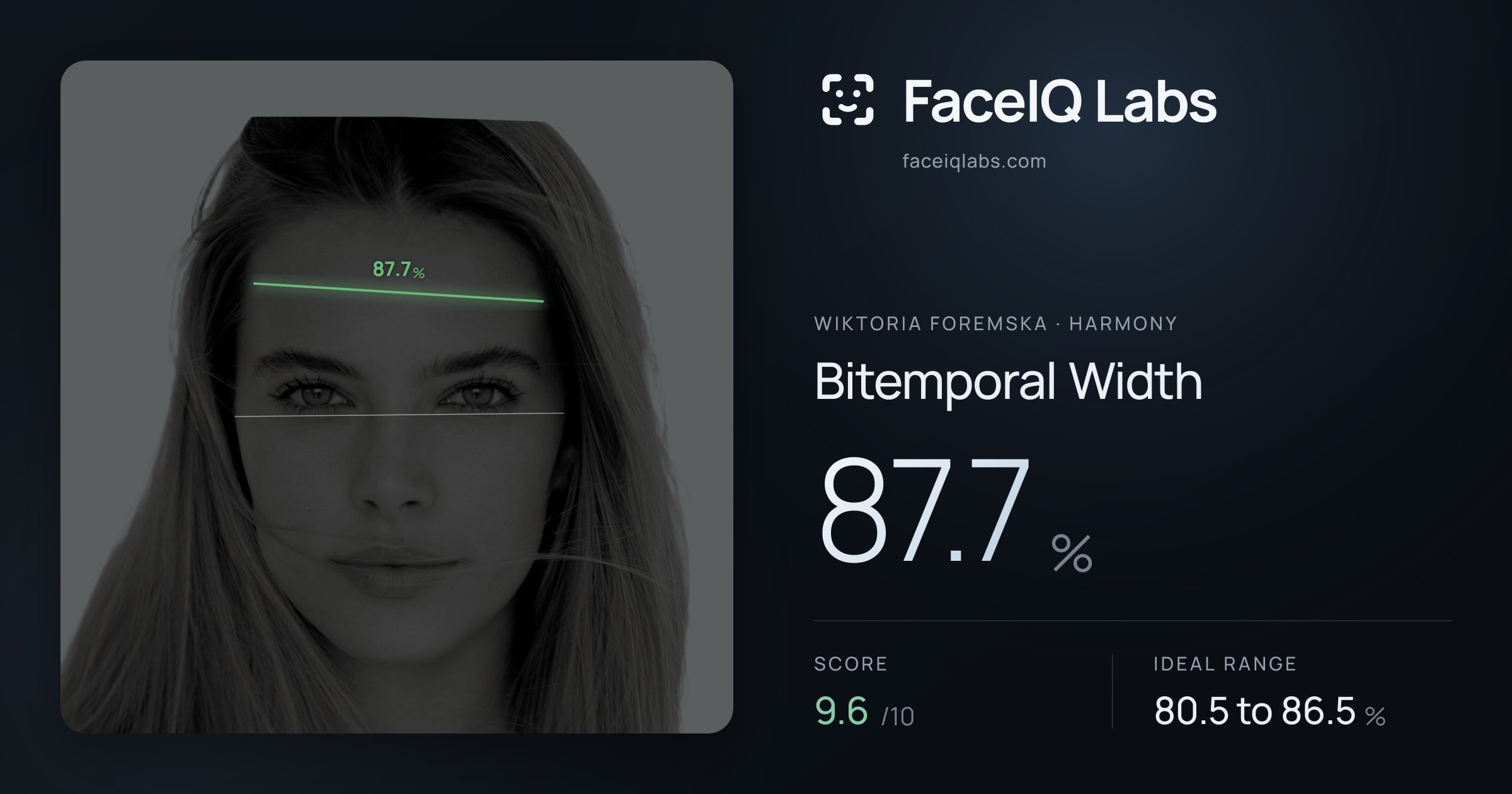Click the FaceIQ Labs brand title
1512x794 pixels.
pos(1060,101)
